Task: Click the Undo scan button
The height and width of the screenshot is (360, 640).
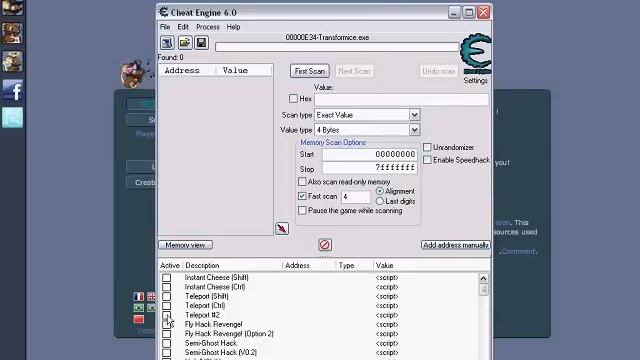Action: point(438,71)
